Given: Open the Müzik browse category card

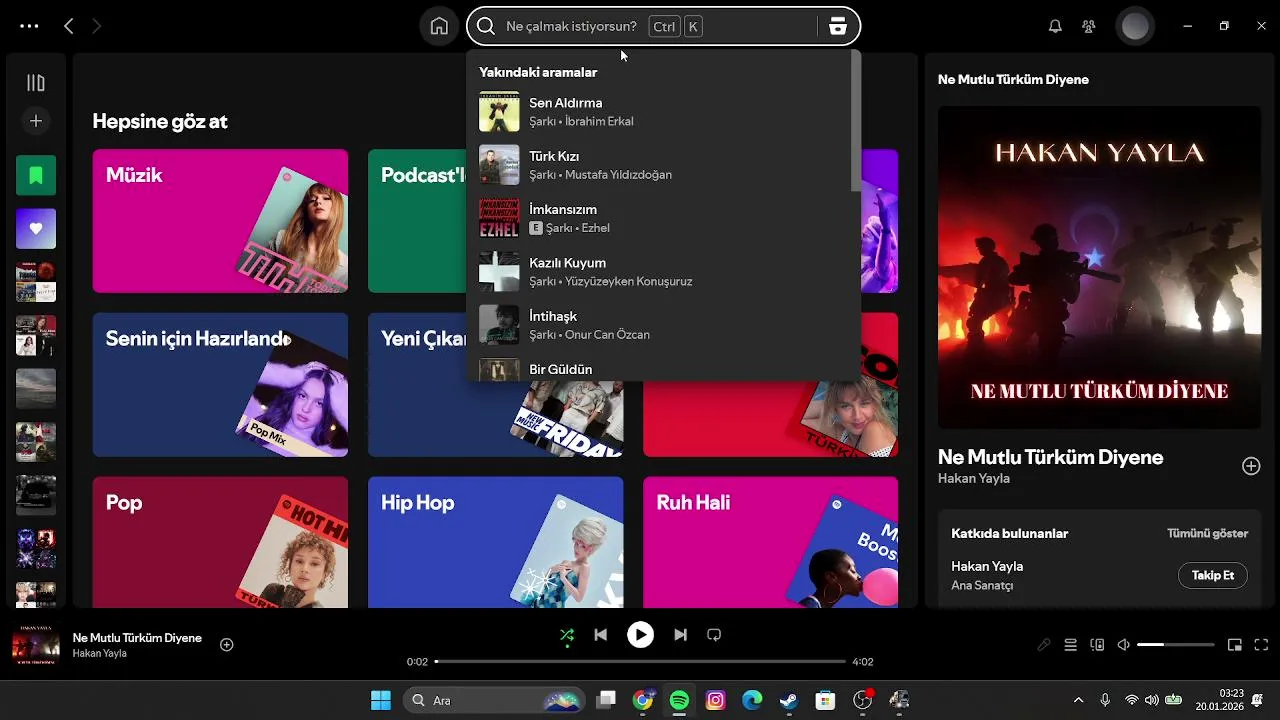Looking at the screenshot, I should 220,221.
